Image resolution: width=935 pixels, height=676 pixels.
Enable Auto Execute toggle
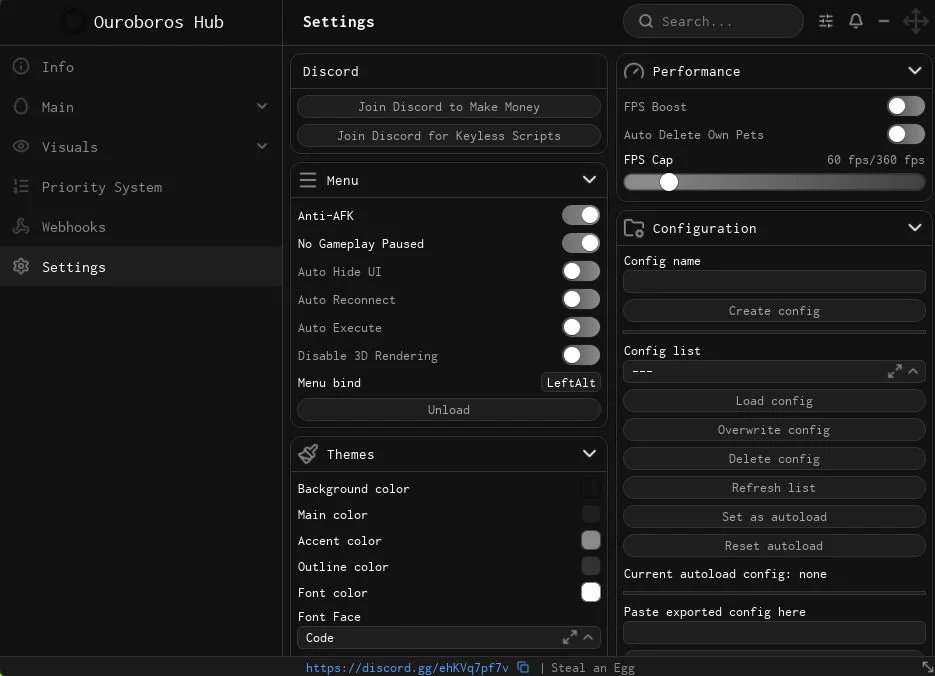[x=580, y=327]
